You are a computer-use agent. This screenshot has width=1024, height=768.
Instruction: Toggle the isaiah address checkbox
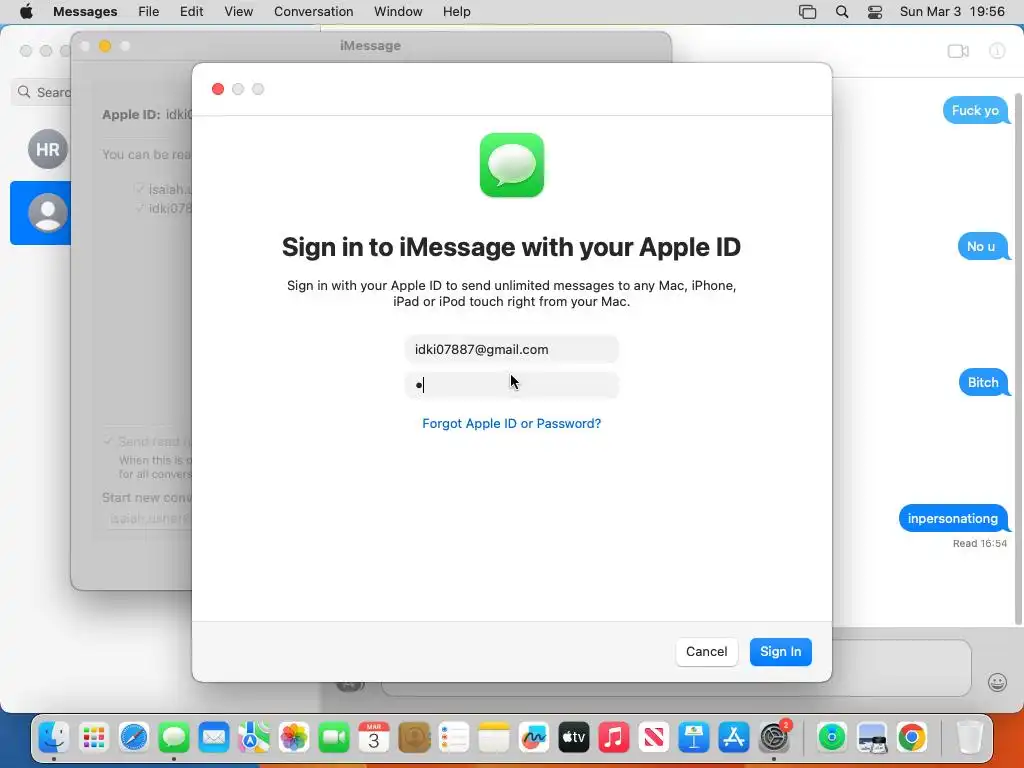(139, 189)
